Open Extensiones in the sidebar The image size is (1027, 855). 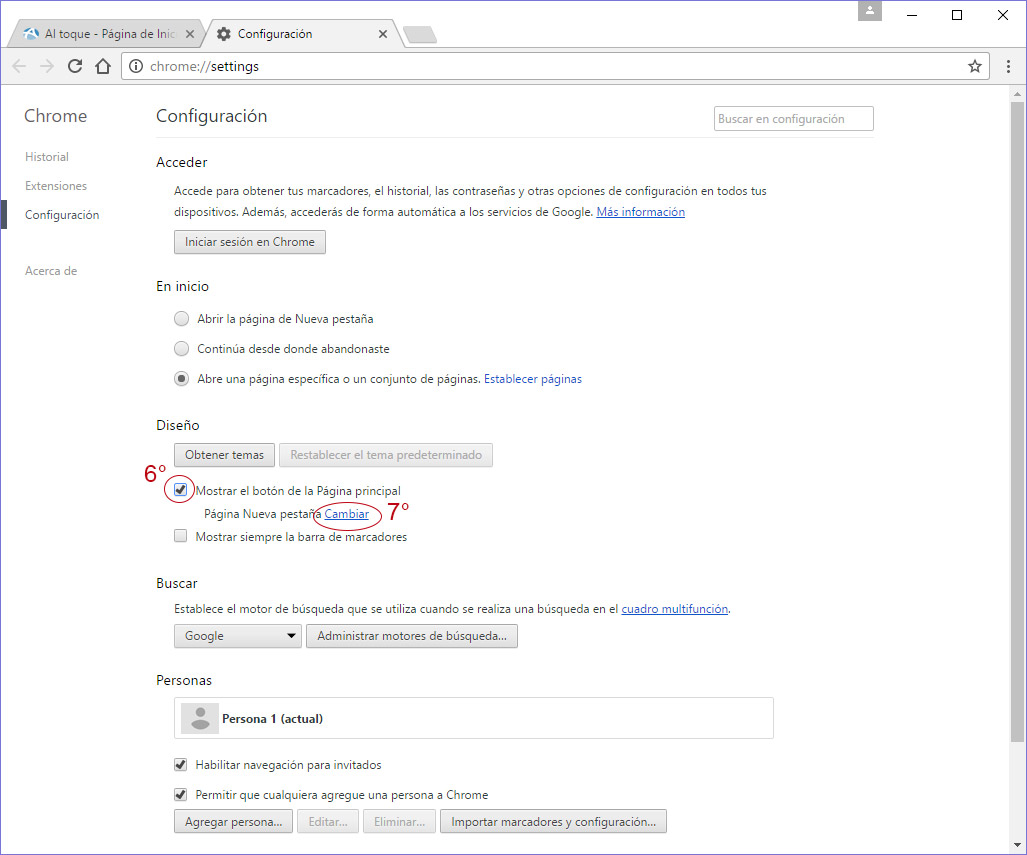[x=56, y=185]
